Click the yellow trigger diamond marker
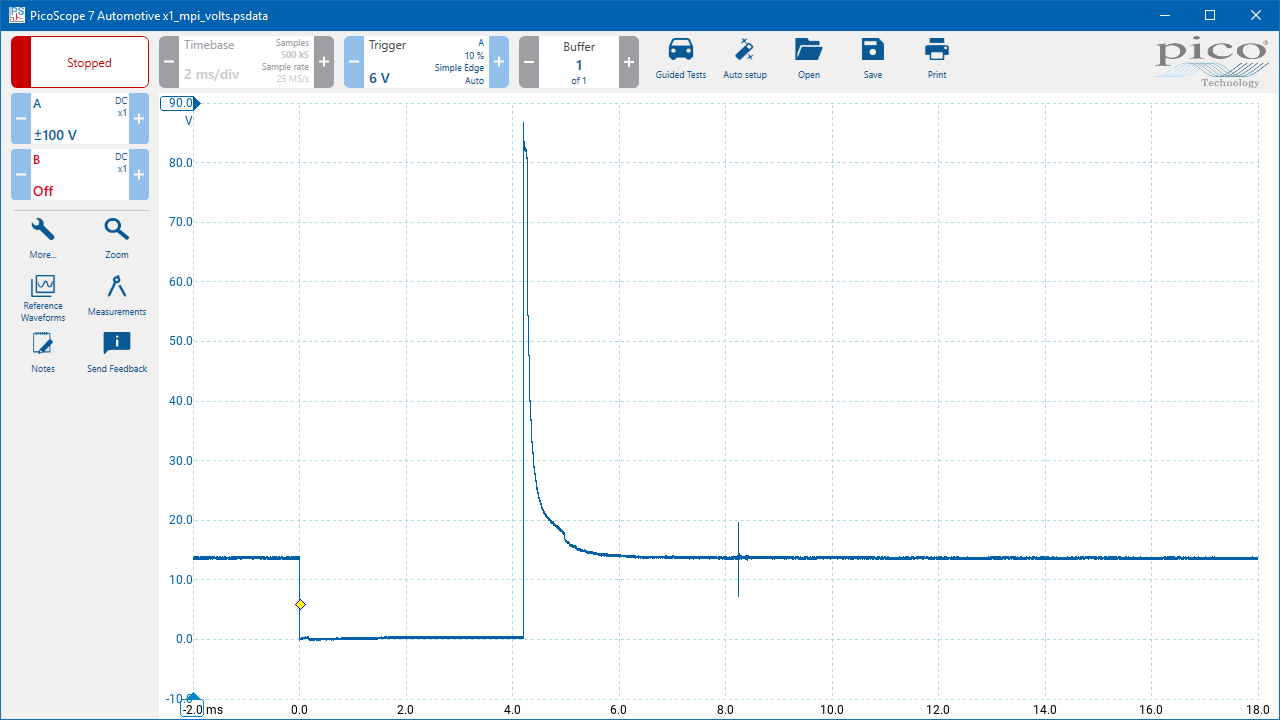The width and height of the screenshot is (1280, 720). (300, 604)
